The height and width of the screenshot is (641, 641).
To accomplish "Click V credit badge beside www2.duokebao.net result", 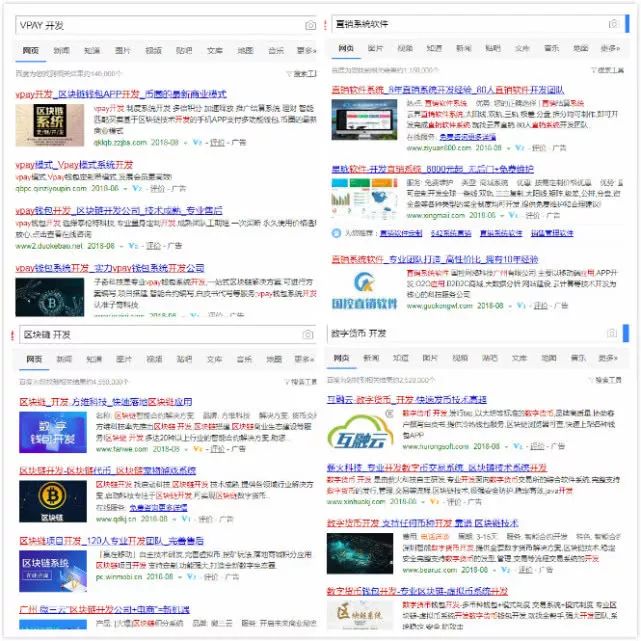I will (x=133, y=246).
